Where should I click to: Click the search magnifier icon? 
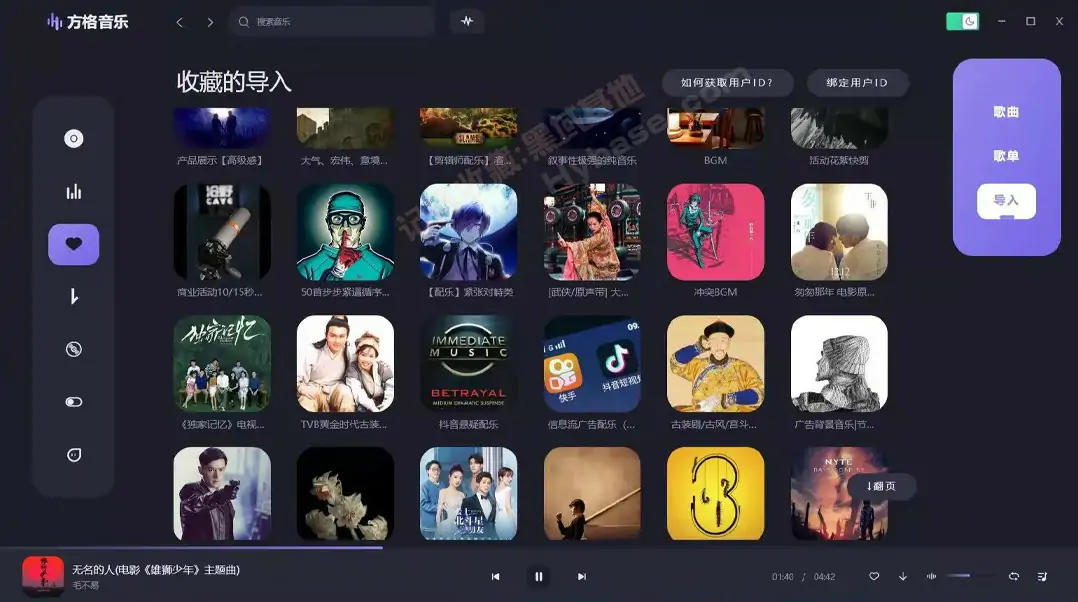243,22
